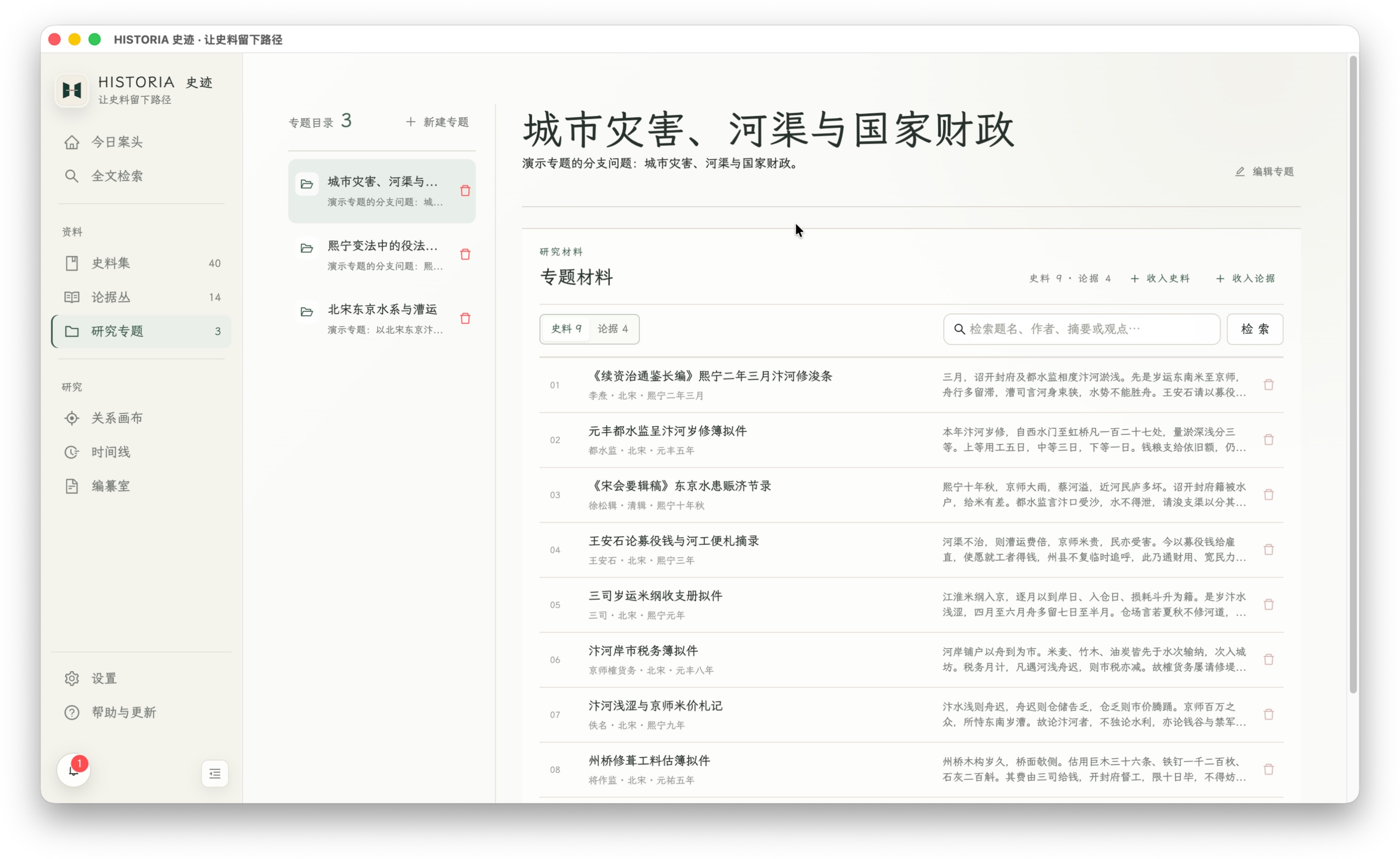Screen dimensions: 1400x859
Task: Delete the 城市灾害、河渠与… topic
Action: [465, 190]
